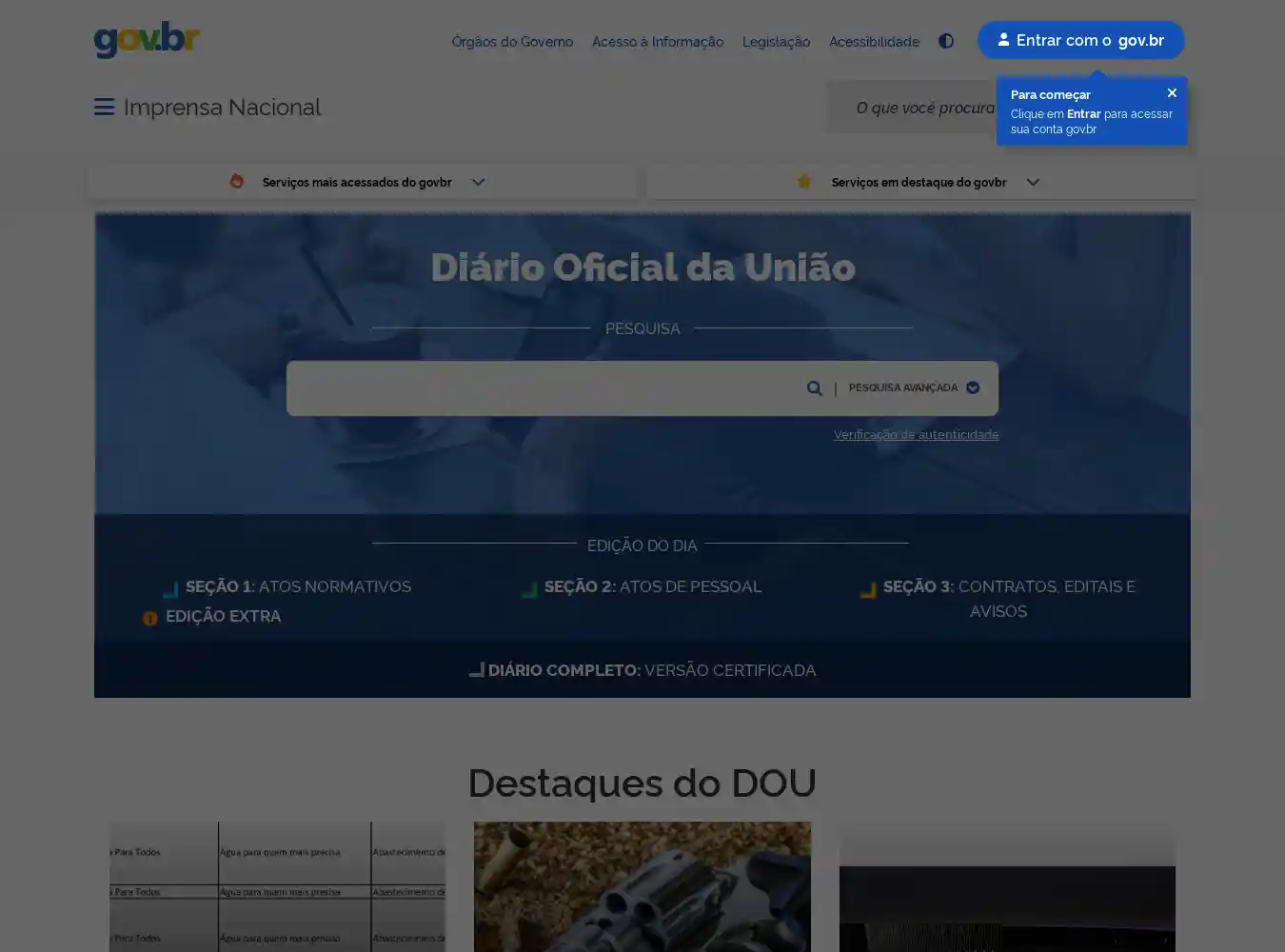1285x952 pixels.
Task: Open Verificação de autenticidade link
Action: pos(916,434)
